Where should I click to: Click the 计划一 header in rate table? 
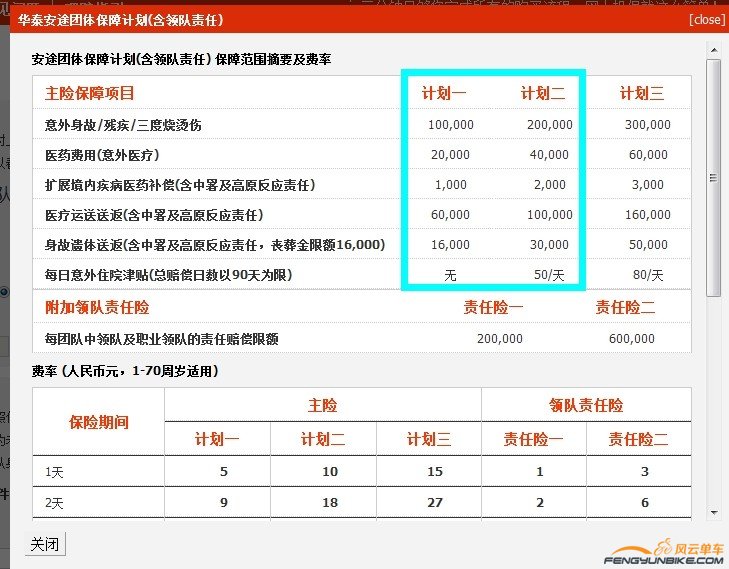point(217,439)
